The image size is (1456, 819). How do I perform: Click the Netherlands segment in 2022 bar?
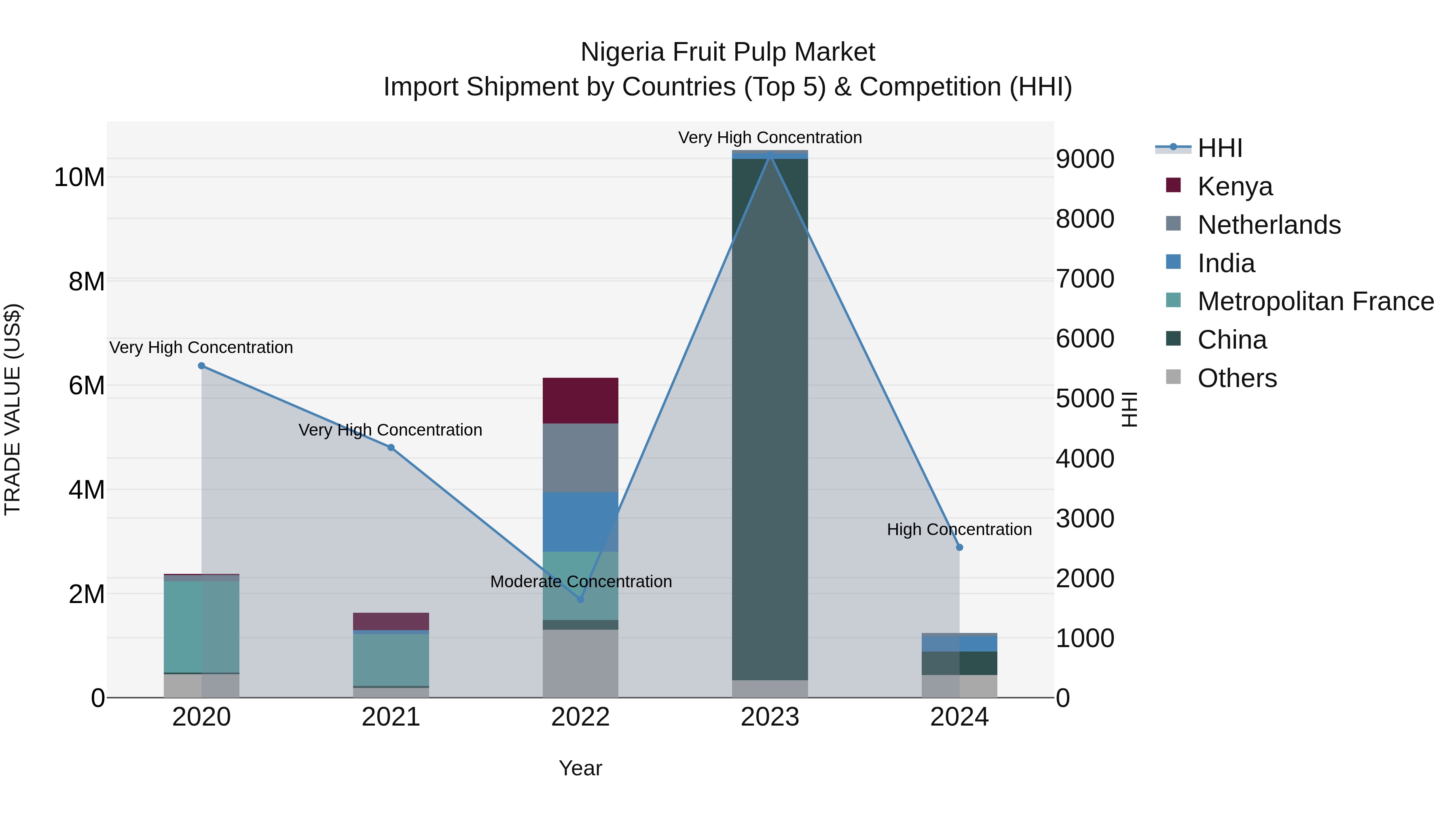click(580, 458)
